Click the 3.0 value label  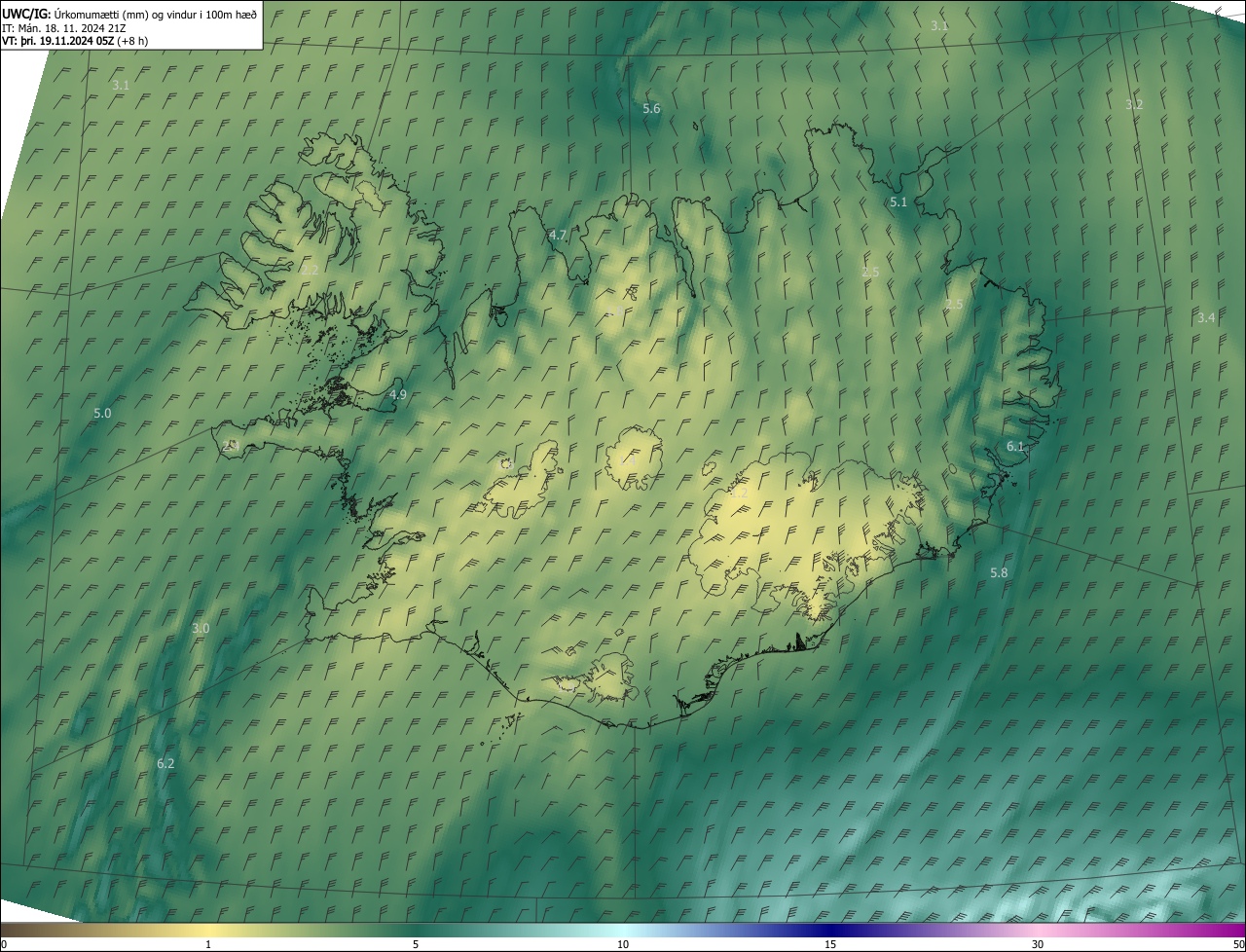(x=201, y=630)
